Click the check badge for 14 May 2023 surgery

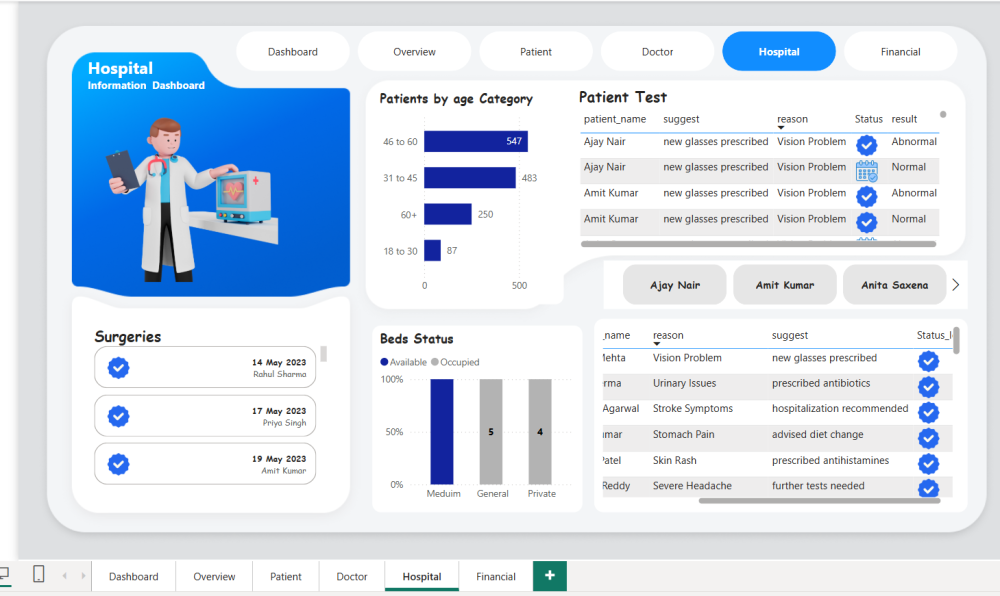pyautogui.click(x=118, y=368)
